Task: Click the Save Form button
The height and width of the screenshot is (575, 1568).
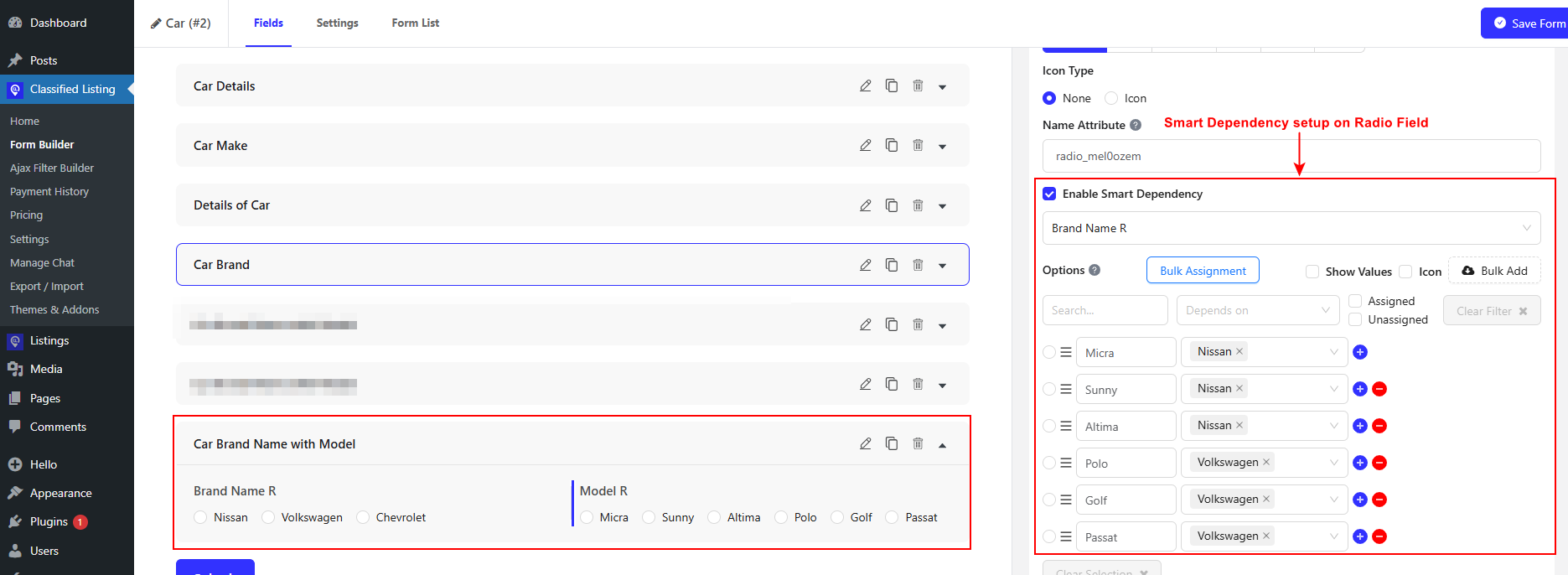Action: (x=1524, y=23)
